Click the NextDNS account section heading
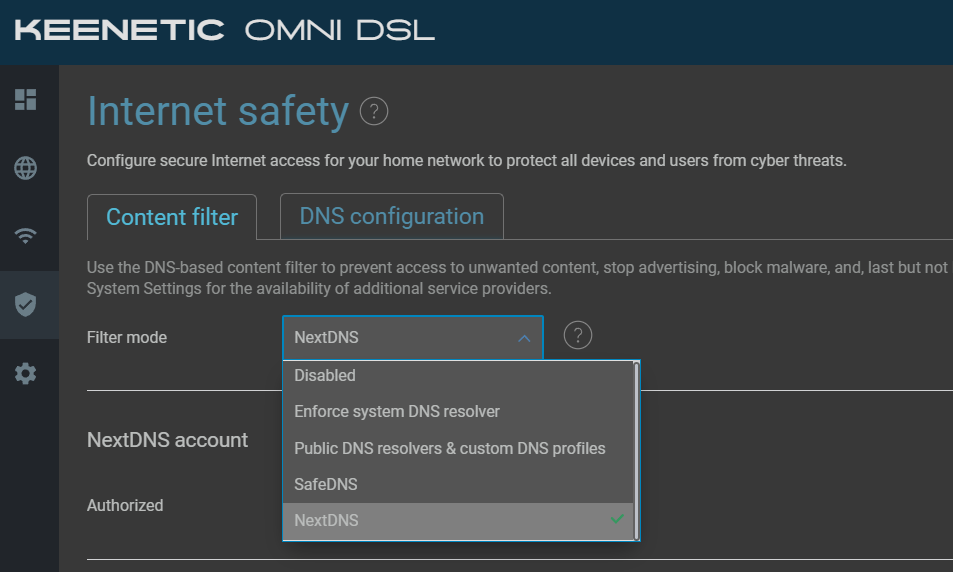 coord(167,440)
